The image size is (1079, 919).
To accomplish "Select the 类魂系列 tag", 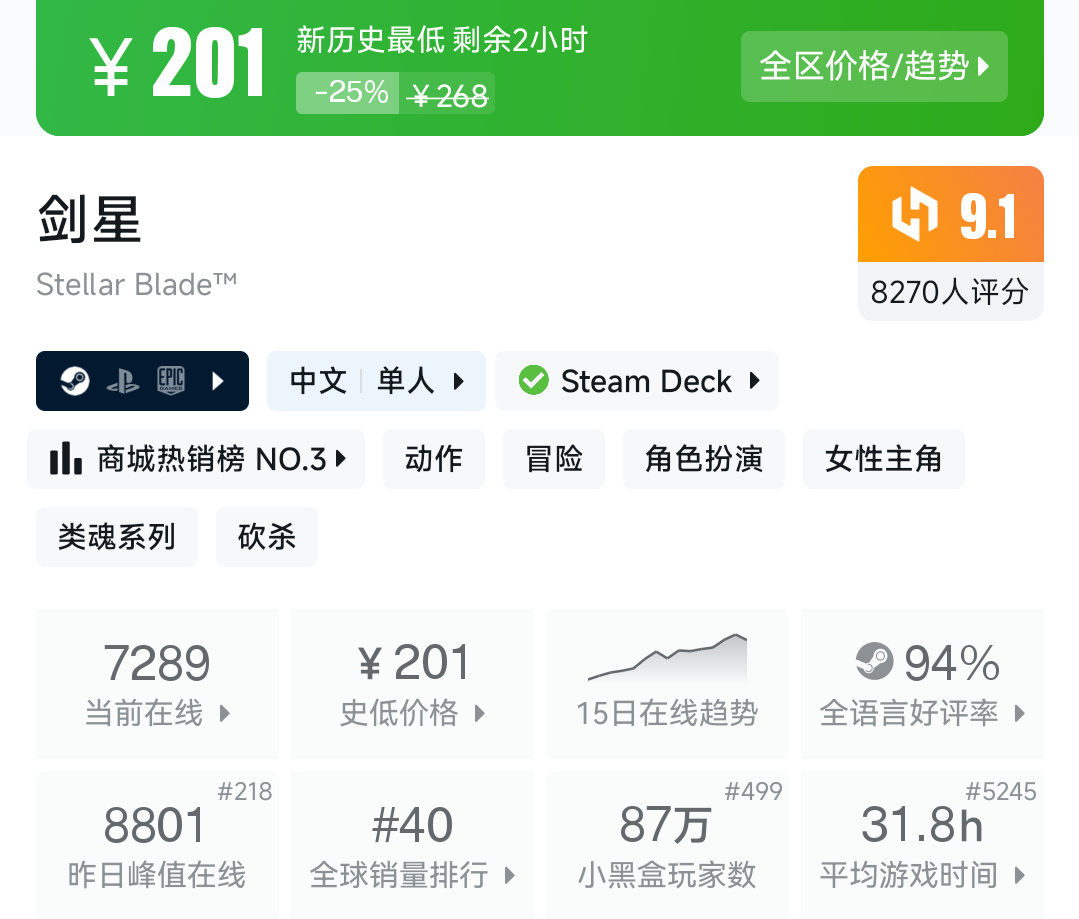I will pos(117,537).
